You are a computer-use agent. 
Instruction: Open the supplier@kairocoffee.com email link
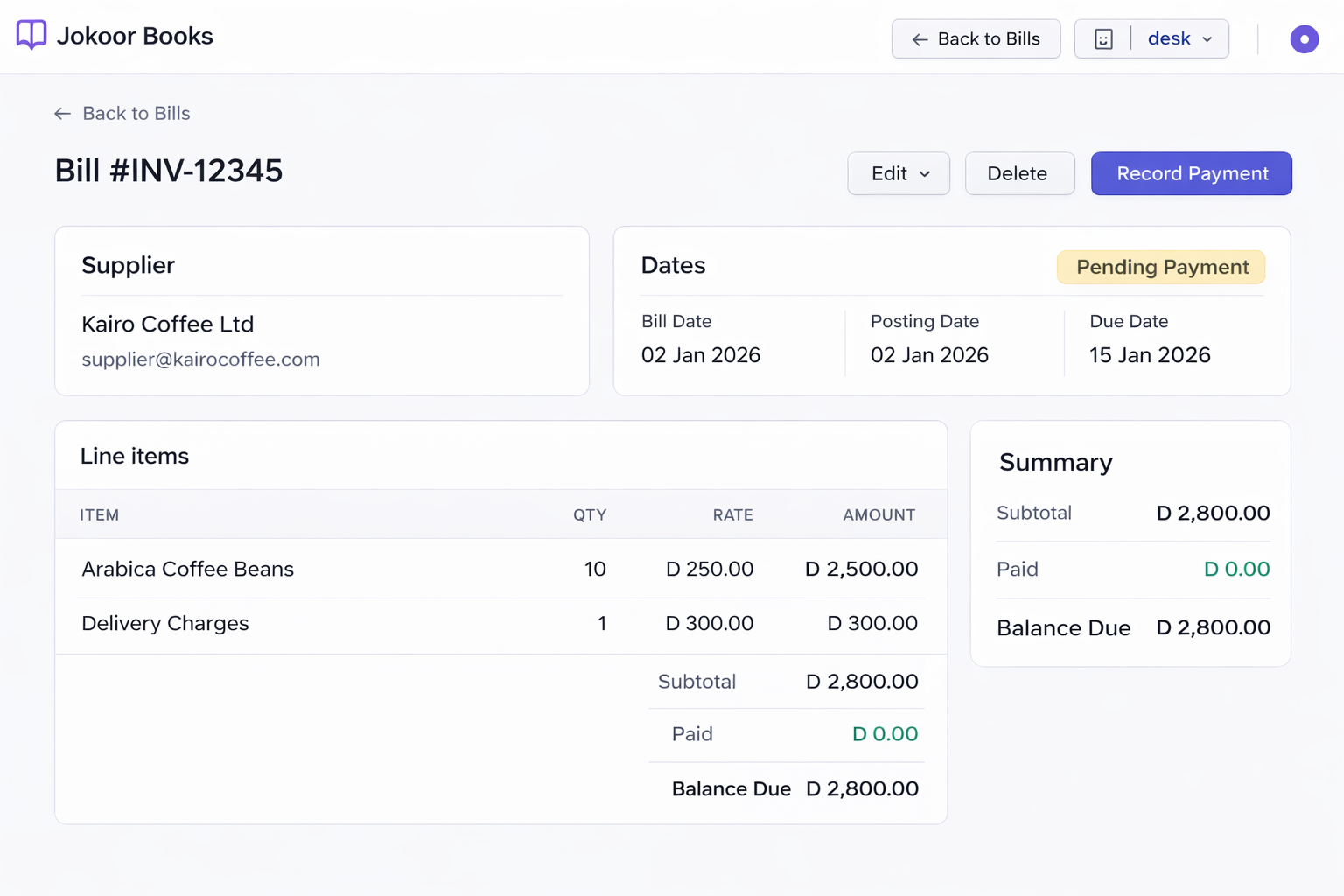click(200, 360)
